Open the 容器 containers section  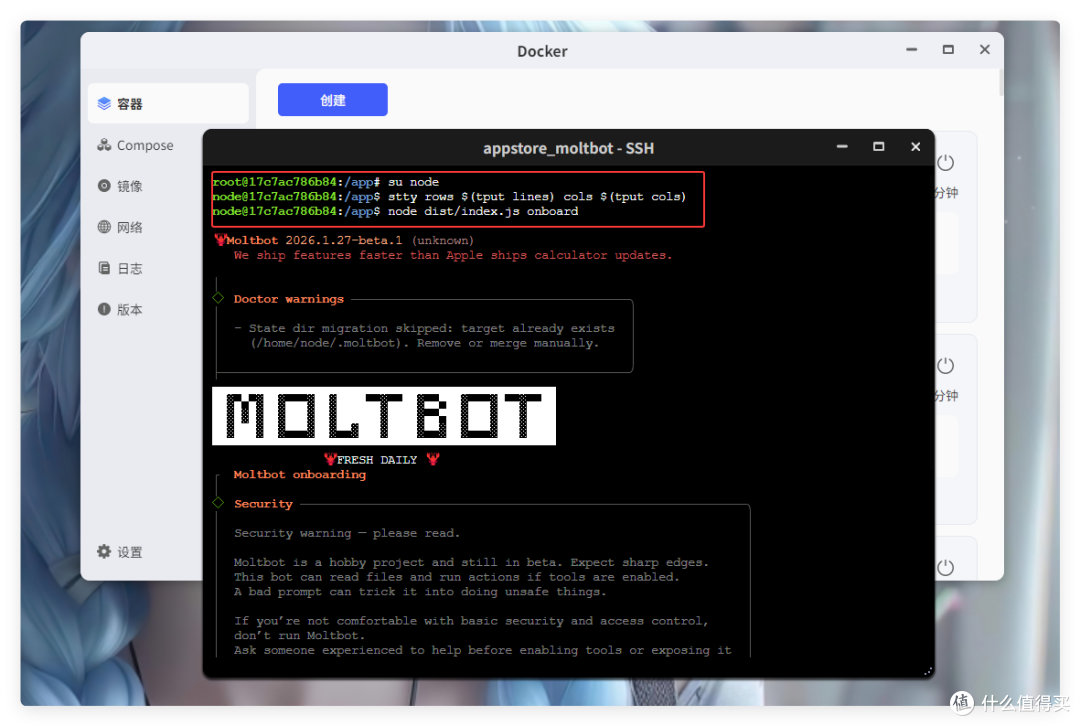[168, 103]
